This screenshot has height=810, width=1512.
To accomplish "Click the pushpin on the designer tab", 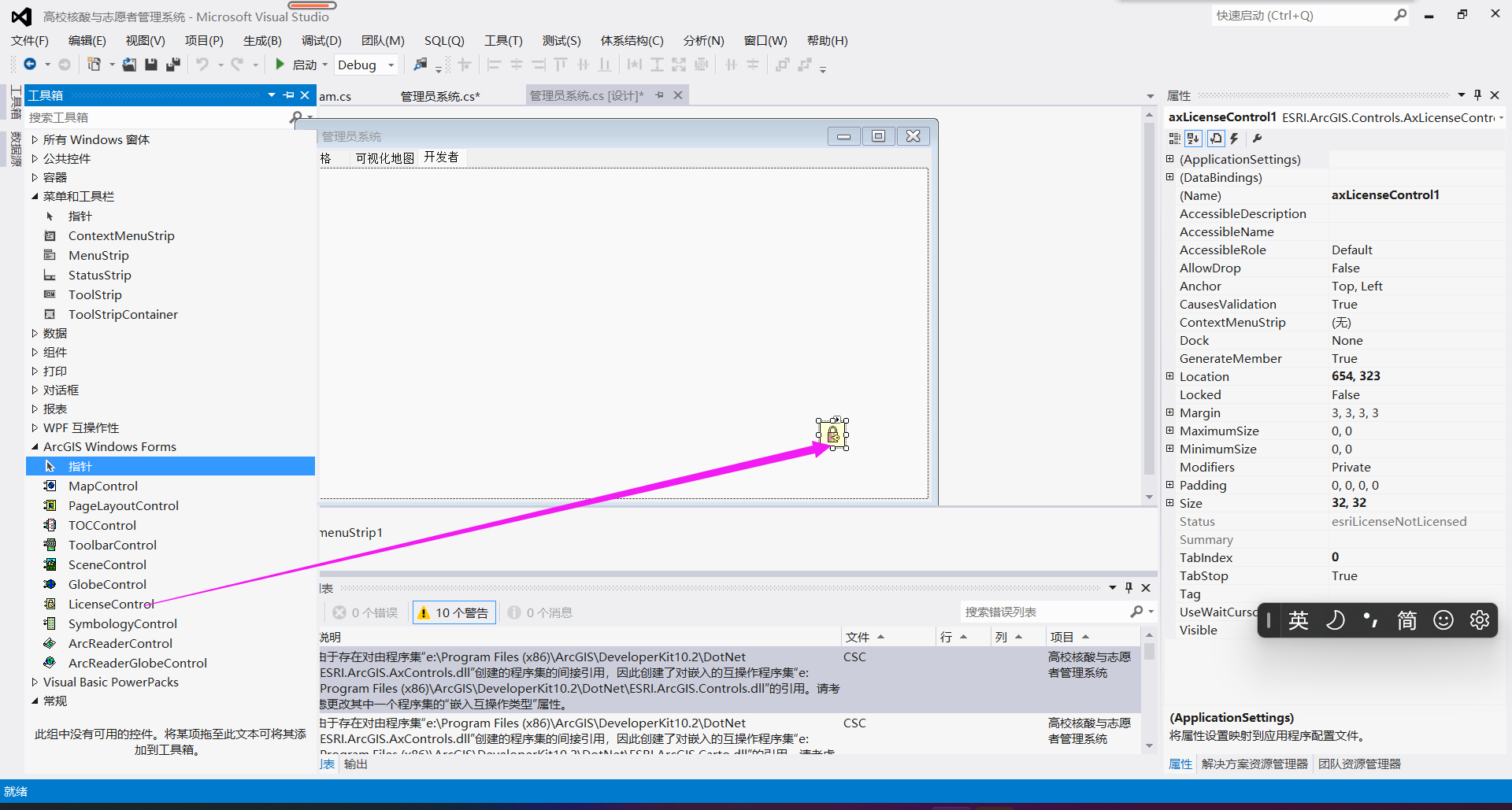I will point(659,95).
